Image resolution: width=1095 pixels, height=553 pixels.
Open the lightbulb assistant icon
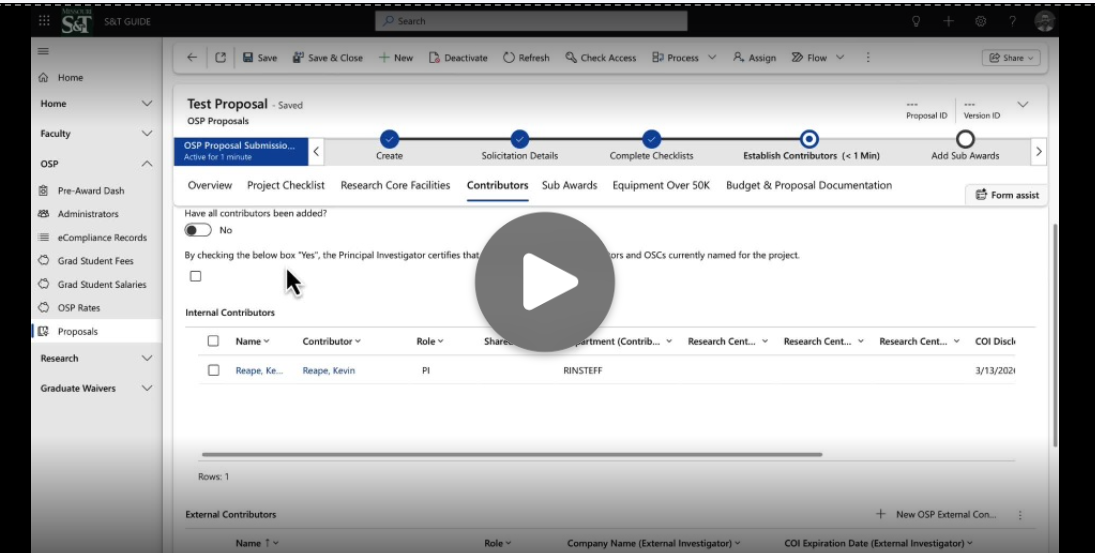click(x=916, y=21)
